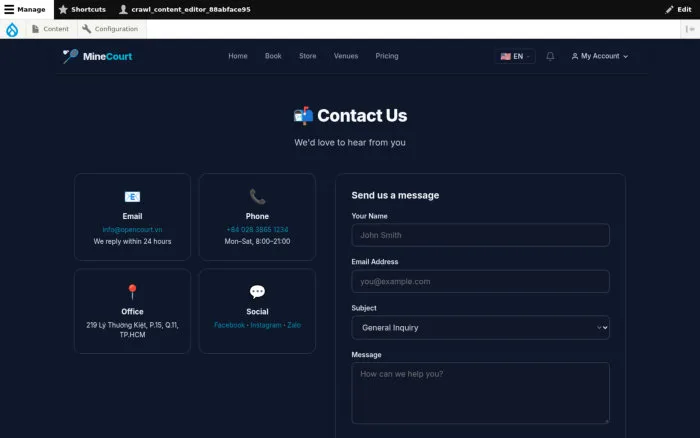Open the Shortcuts star menu
This screenshot has width=700, height=438.
point(83,9)
